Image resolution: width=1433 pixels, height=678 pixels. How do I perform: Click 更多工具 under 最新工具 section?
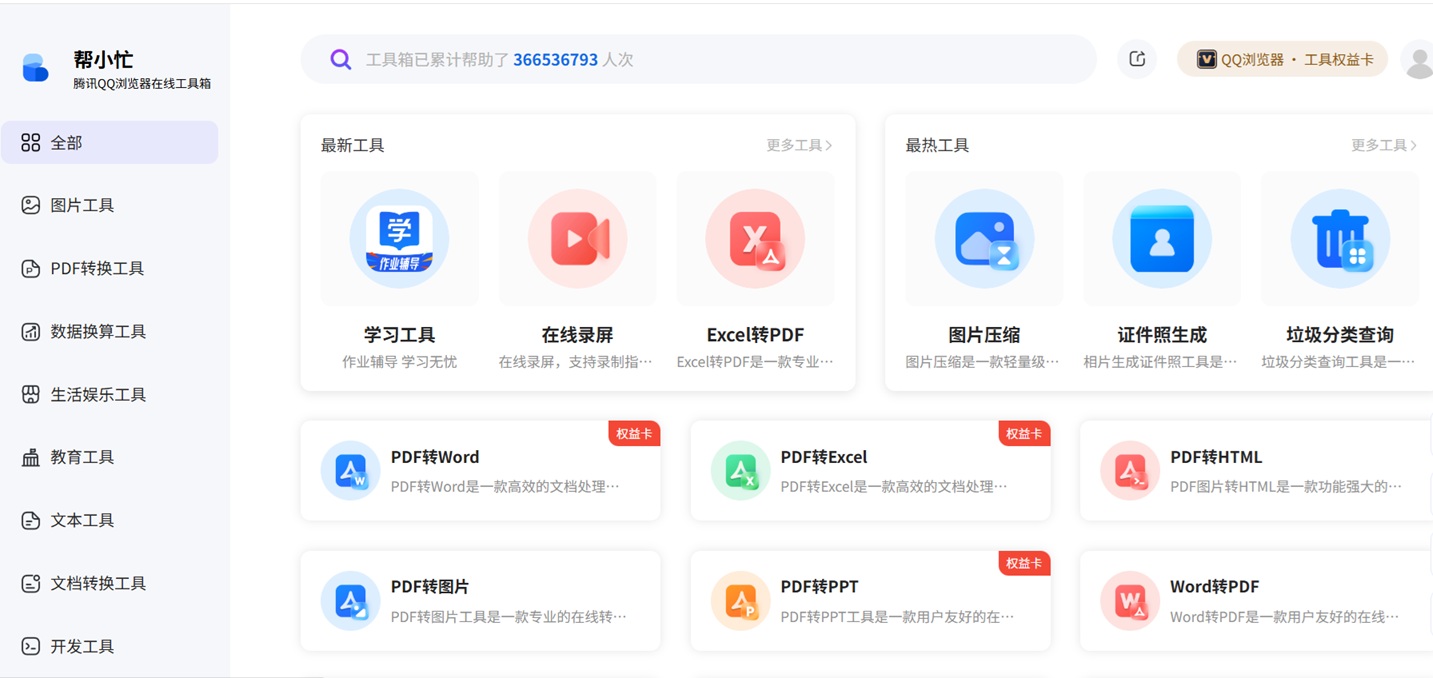[x=798, y=144]
